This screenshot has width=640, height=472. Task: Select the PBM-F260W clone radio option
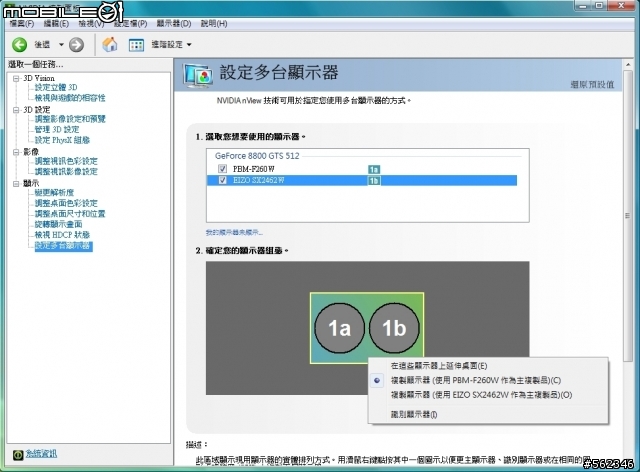tap(377, 381)
